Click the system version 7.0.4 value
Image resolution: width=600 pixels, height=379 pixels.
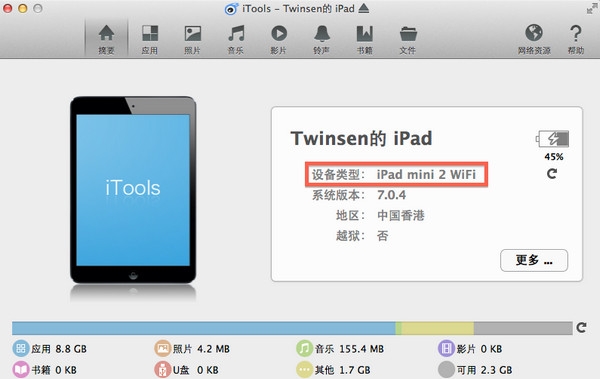[x=391, y=195]
